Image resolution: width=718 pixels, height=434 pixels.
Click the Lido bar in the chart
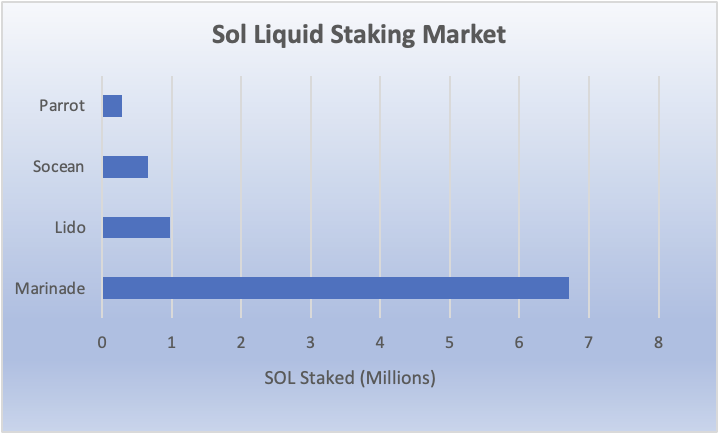[x=136, y=228]
